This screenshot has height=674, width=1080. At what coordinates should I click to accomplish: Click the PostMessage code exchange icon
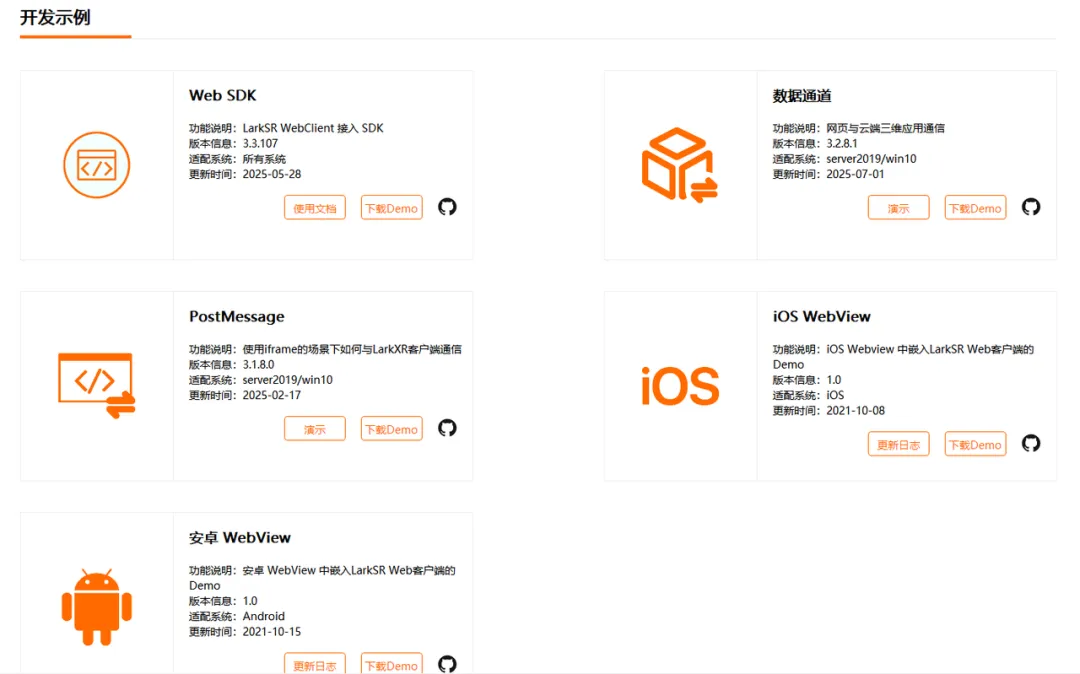[96, 386]
